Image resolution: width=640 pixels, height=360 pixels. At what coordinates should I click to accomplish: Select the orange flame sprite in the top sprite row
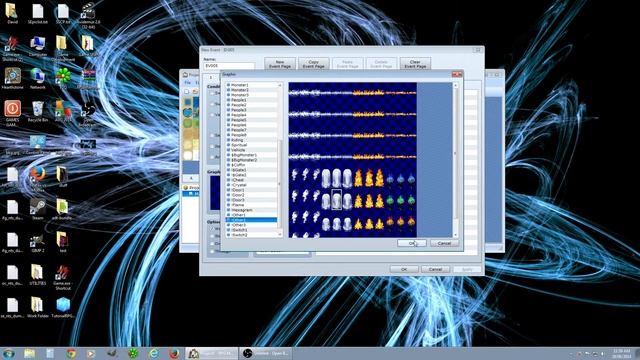point(369,93)
